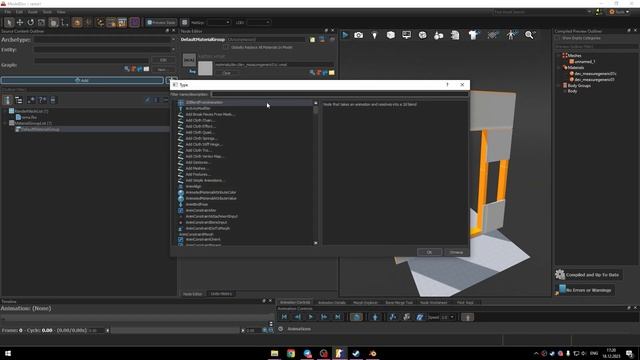Expand or collapse the RenderMeshList node
The height and width of the screenshot is (360, 640).
tap(5, 111)
